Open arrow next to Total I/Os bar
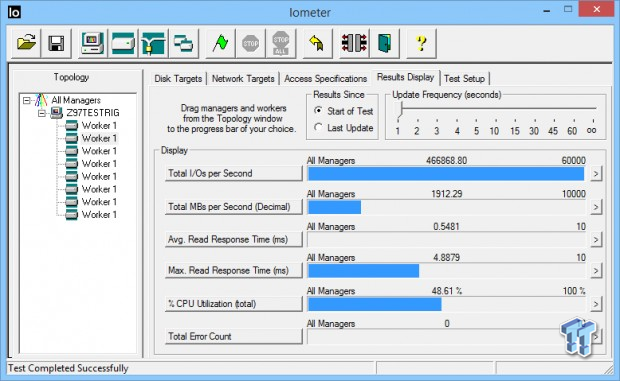 [x=596, y=174]
